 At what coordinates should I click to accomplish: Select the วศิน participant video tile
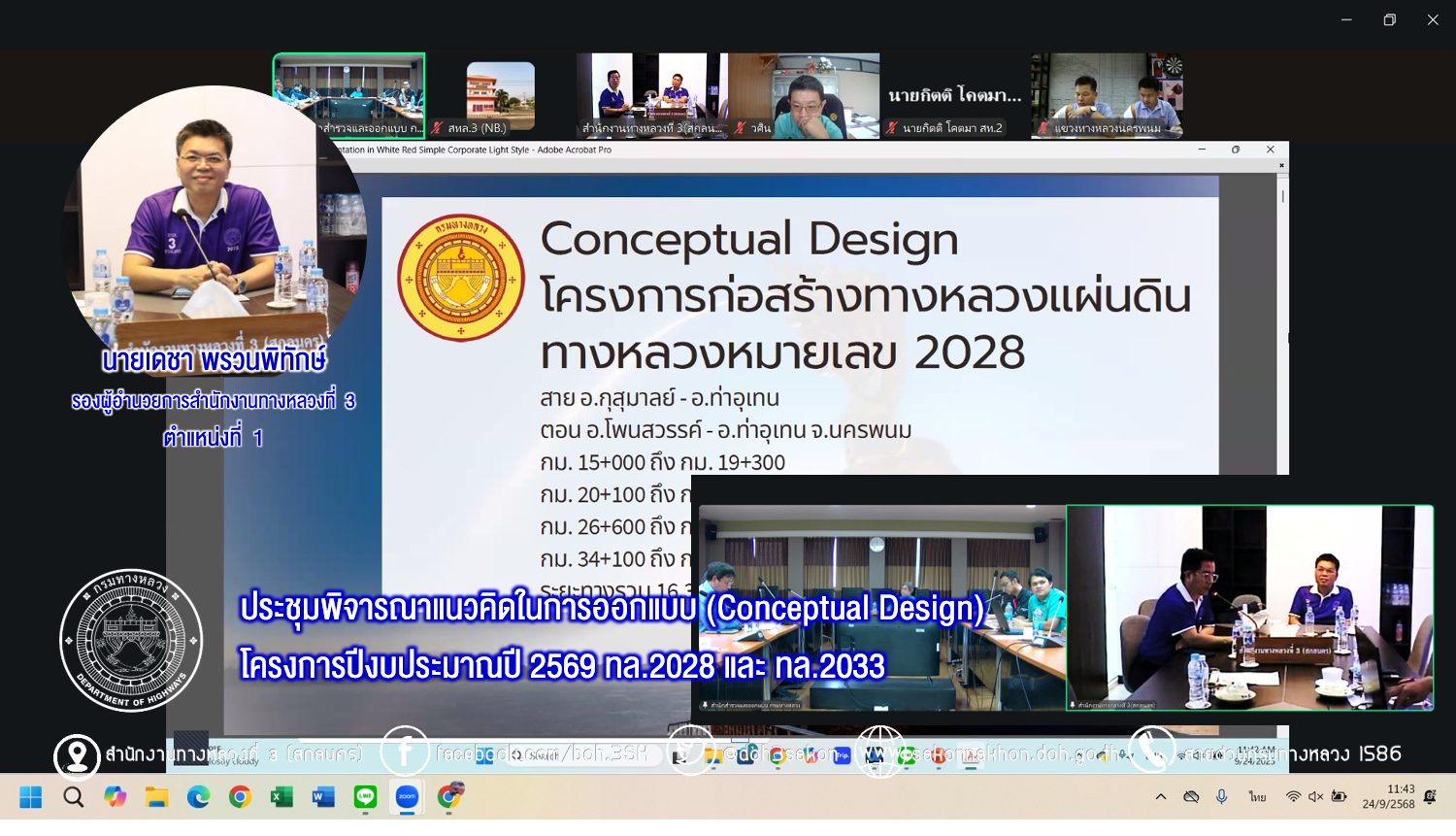(x=804, y=95)
